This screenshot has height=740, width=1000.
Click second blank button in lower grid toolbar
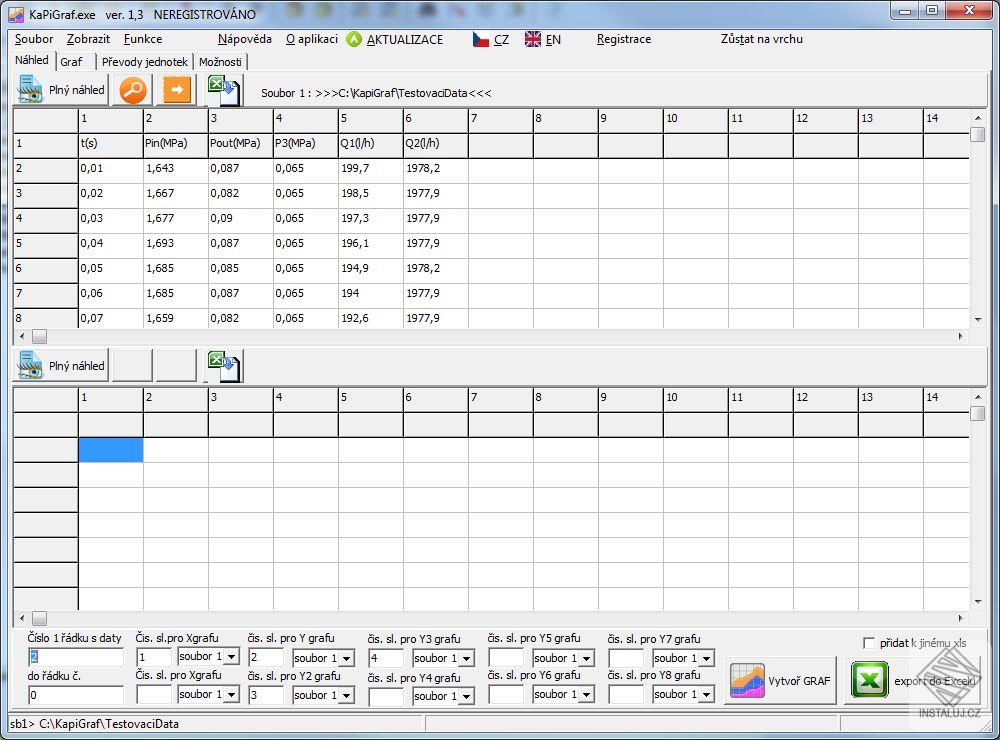177,366
